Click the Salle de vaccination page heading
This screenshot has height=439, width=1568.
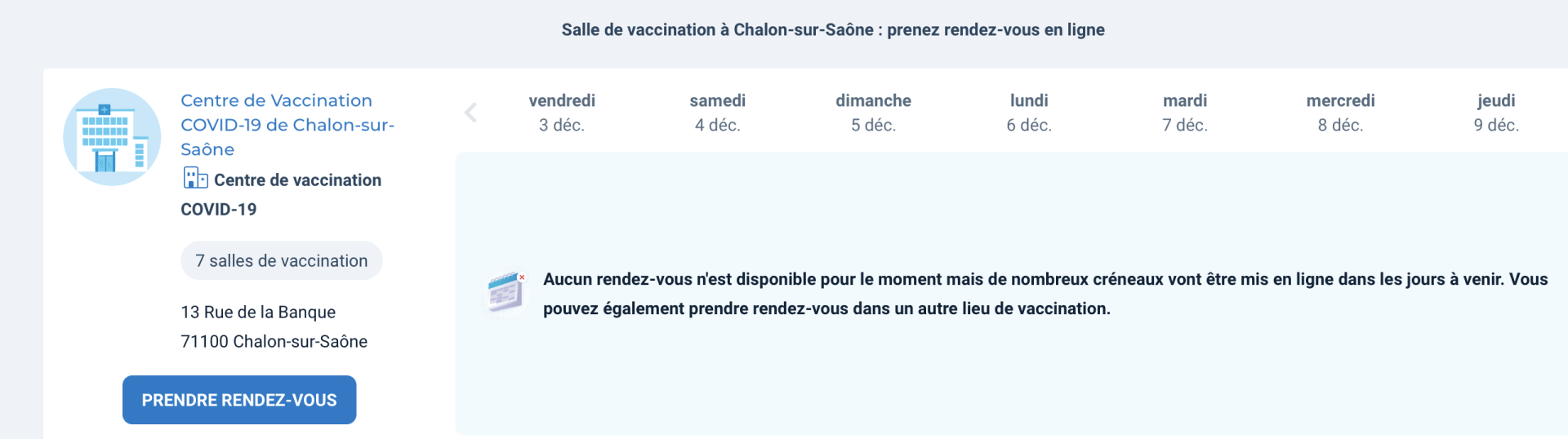833,29
